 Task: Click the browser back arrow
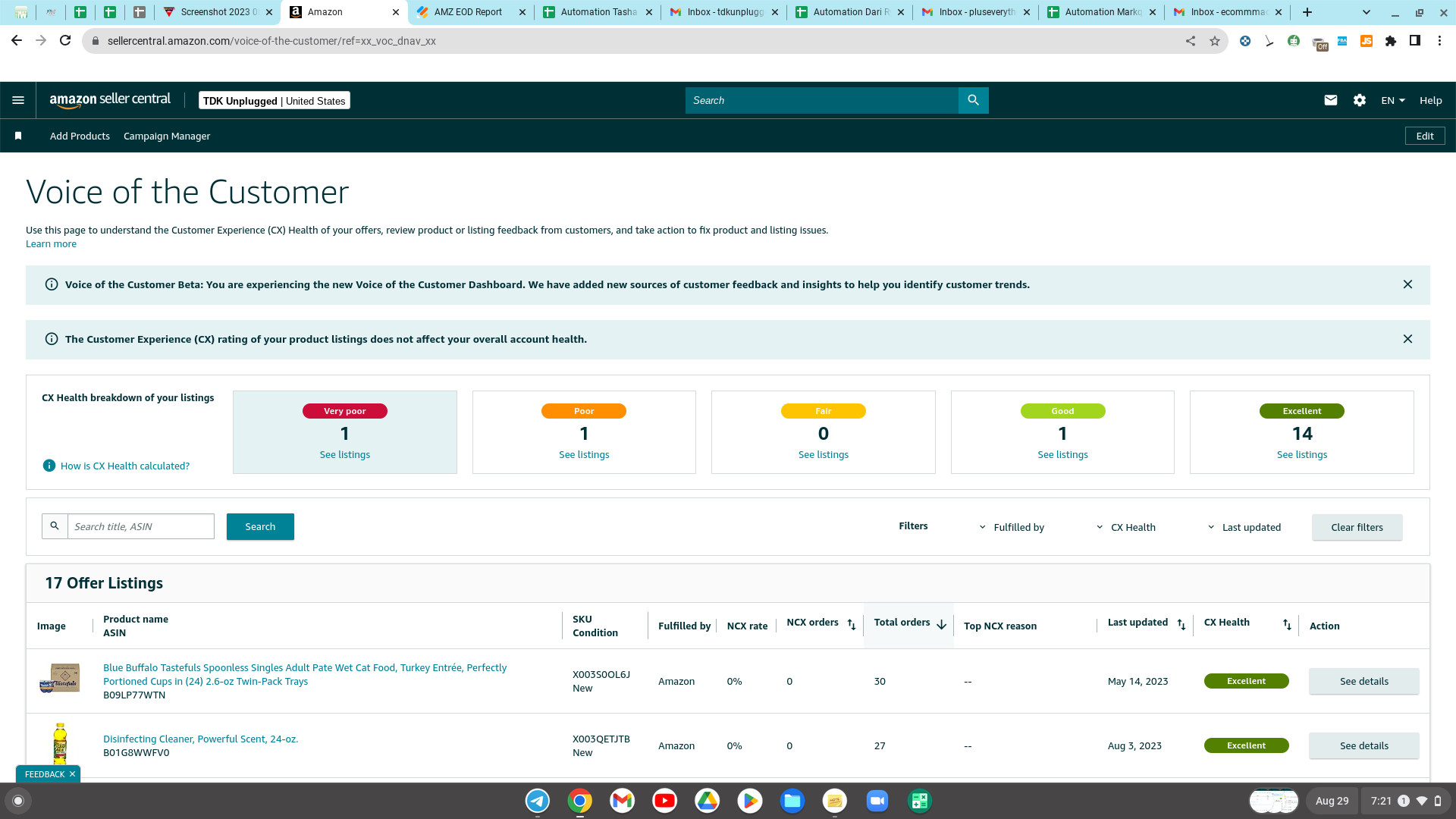pos(17,41)
